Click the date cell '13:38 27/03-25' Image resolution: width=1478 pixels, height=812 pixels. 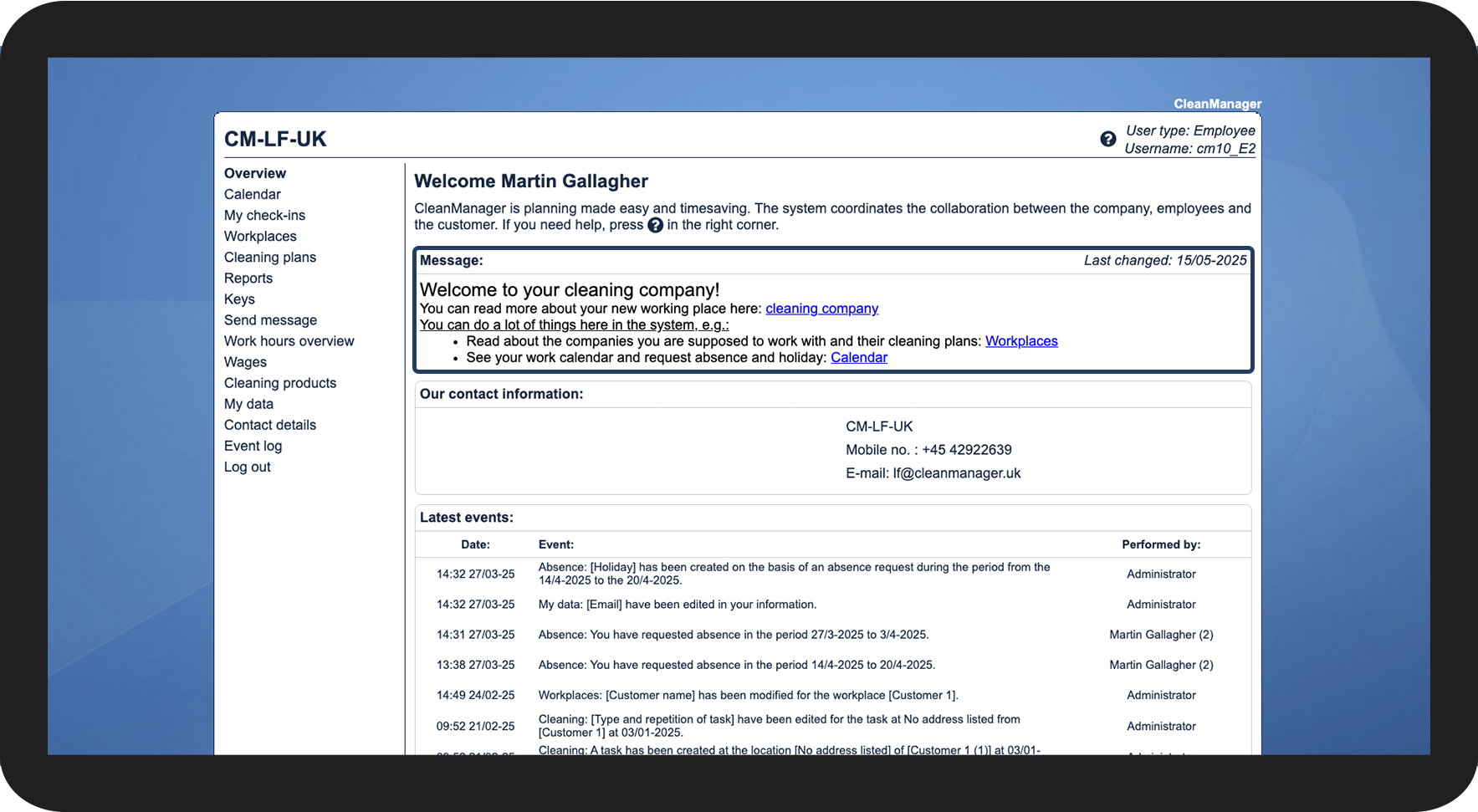(475, 665)
